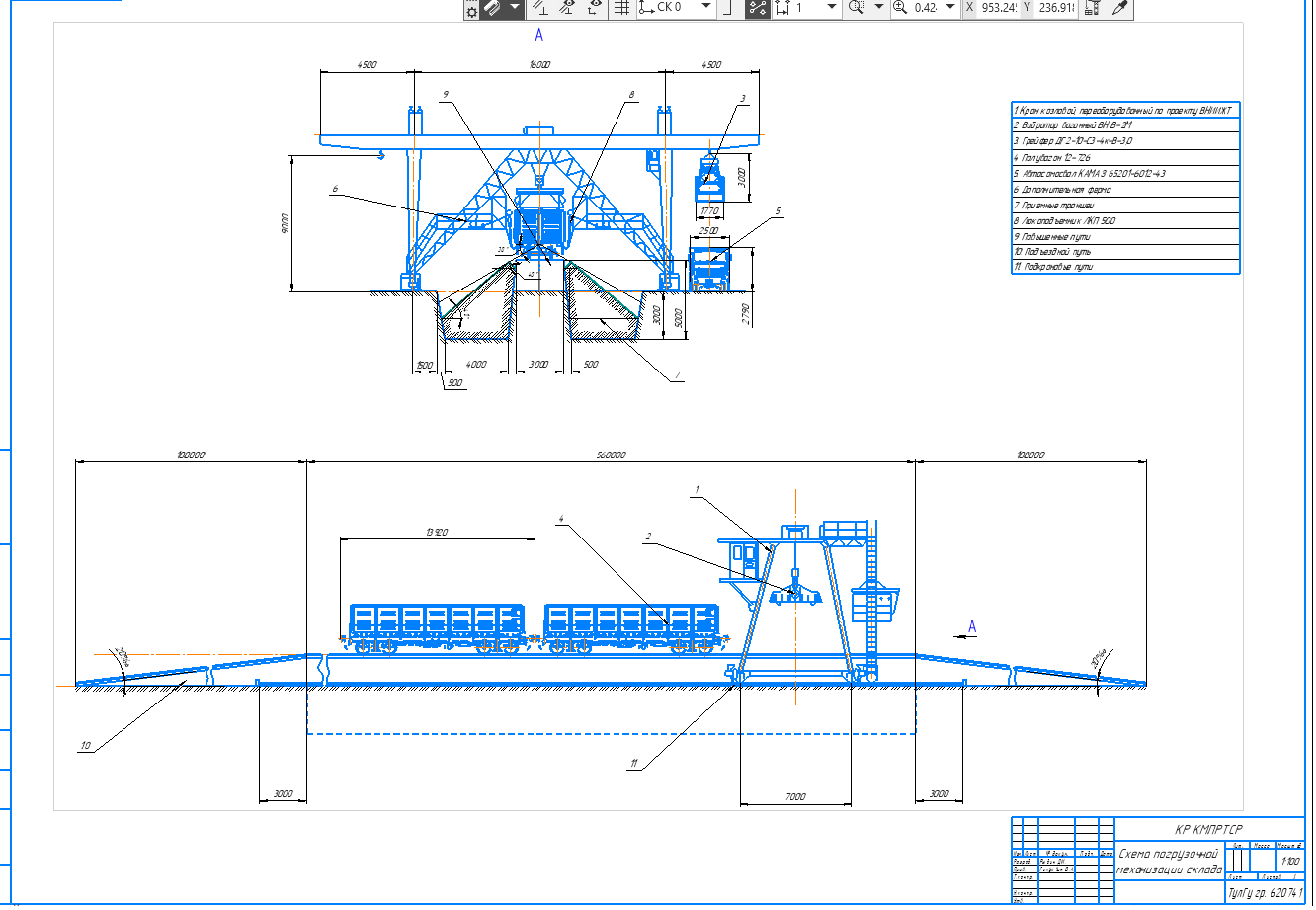Click leader number 11 on the drawing
1316x910 pixels.
[x=634, y=763]
